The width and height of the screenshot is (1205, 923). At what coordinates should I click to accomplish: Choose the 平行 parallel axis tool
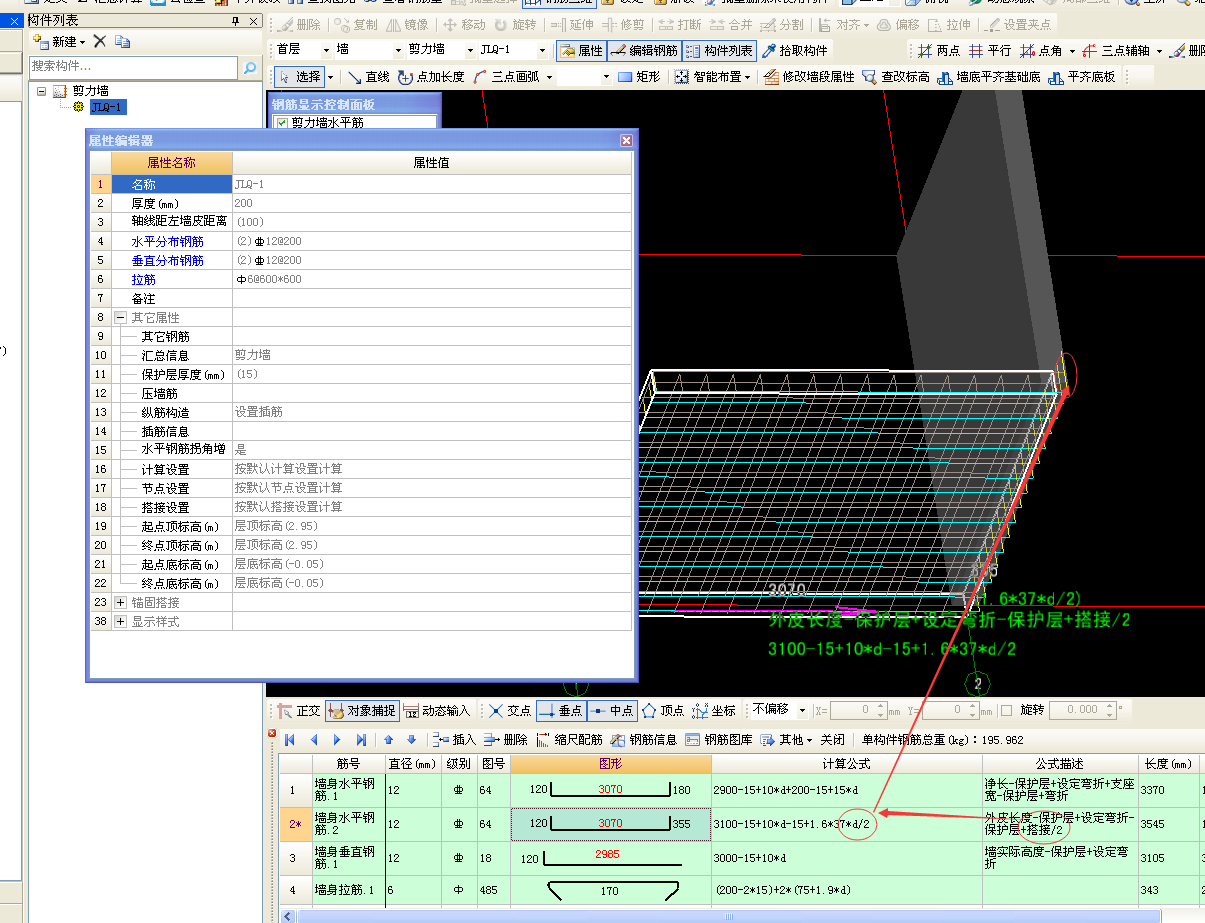(990, 50)
